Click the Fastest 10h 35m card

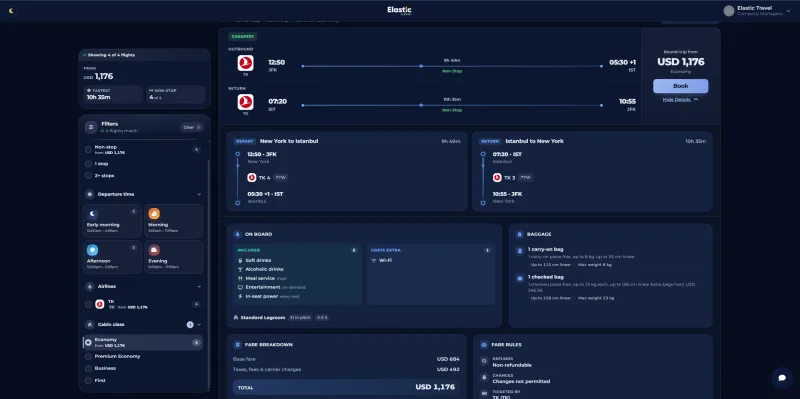[x=113, y=94]
